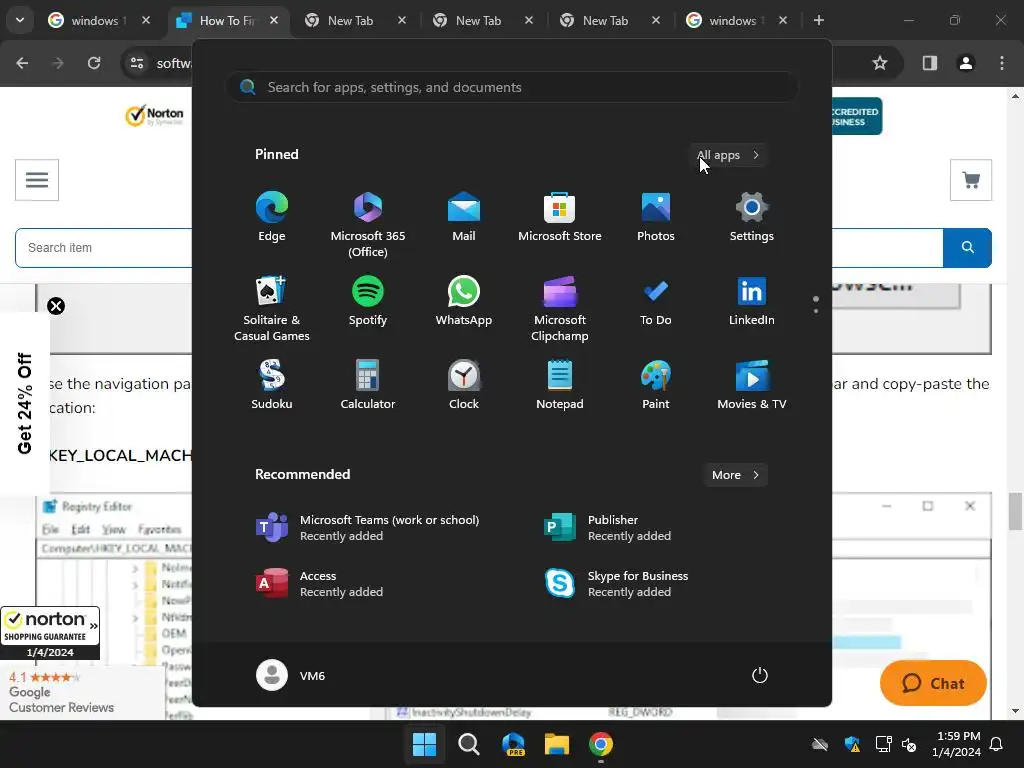Click the Start menu page indicator dots
Screen dimensions: 1024x768
(x=816, y=304)
